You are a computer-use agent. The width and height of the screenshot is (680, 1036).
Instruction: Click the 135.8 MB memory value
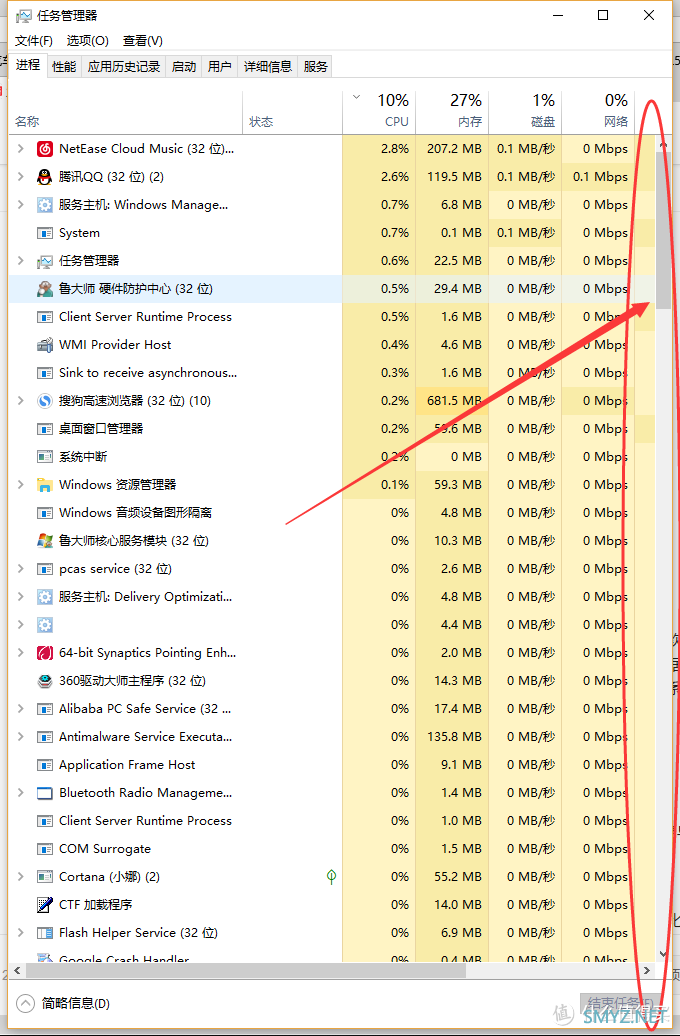click(x=455, y=737)
